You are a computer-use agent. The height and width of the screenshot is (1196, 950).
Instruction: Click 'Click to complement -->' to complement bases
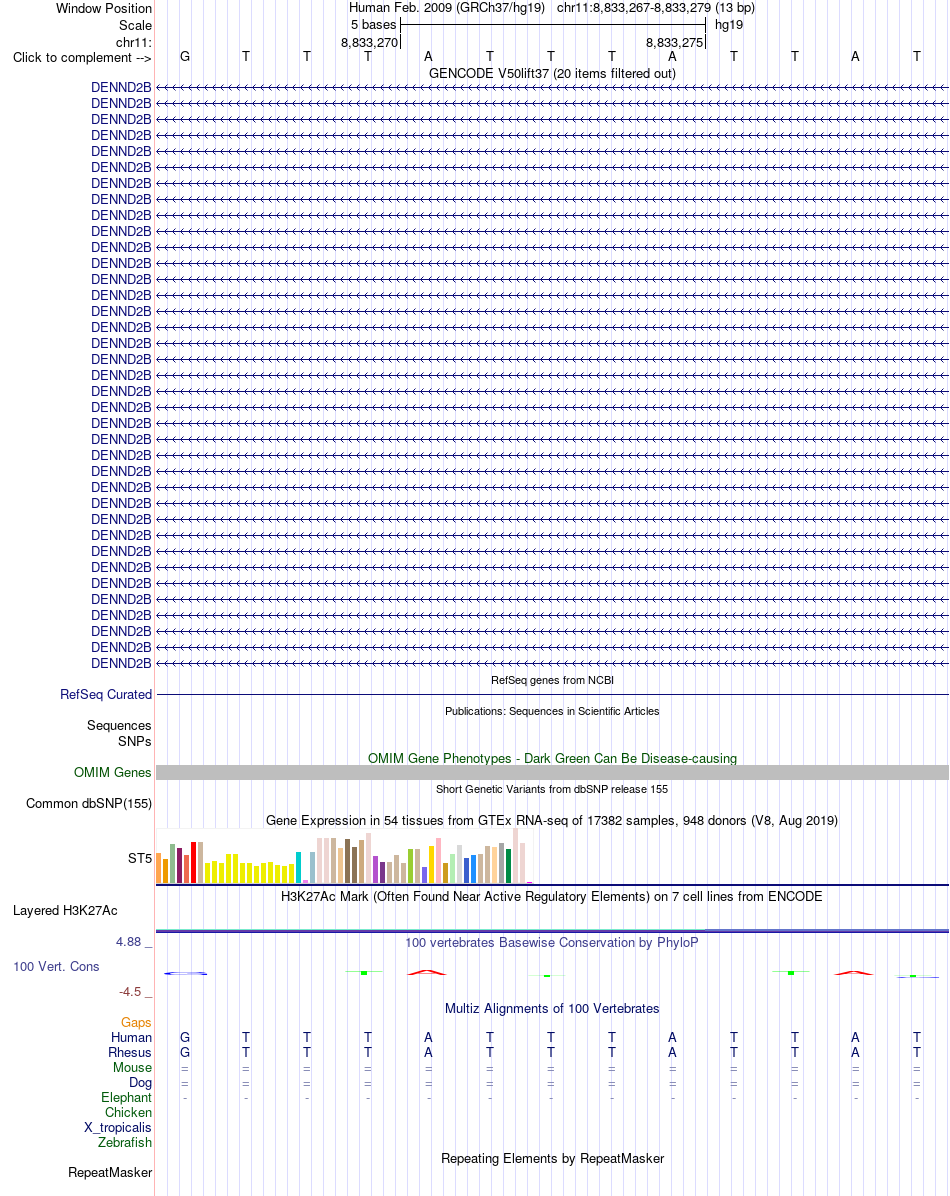(x=82, y=58)
